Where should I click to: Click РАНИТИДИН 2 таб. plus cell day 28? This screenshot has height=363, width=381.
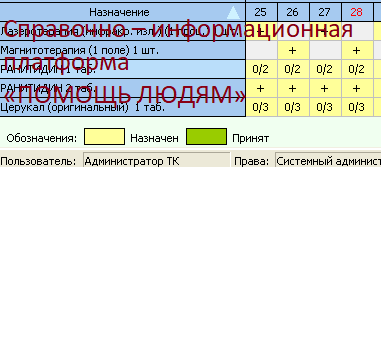point(356,88)
